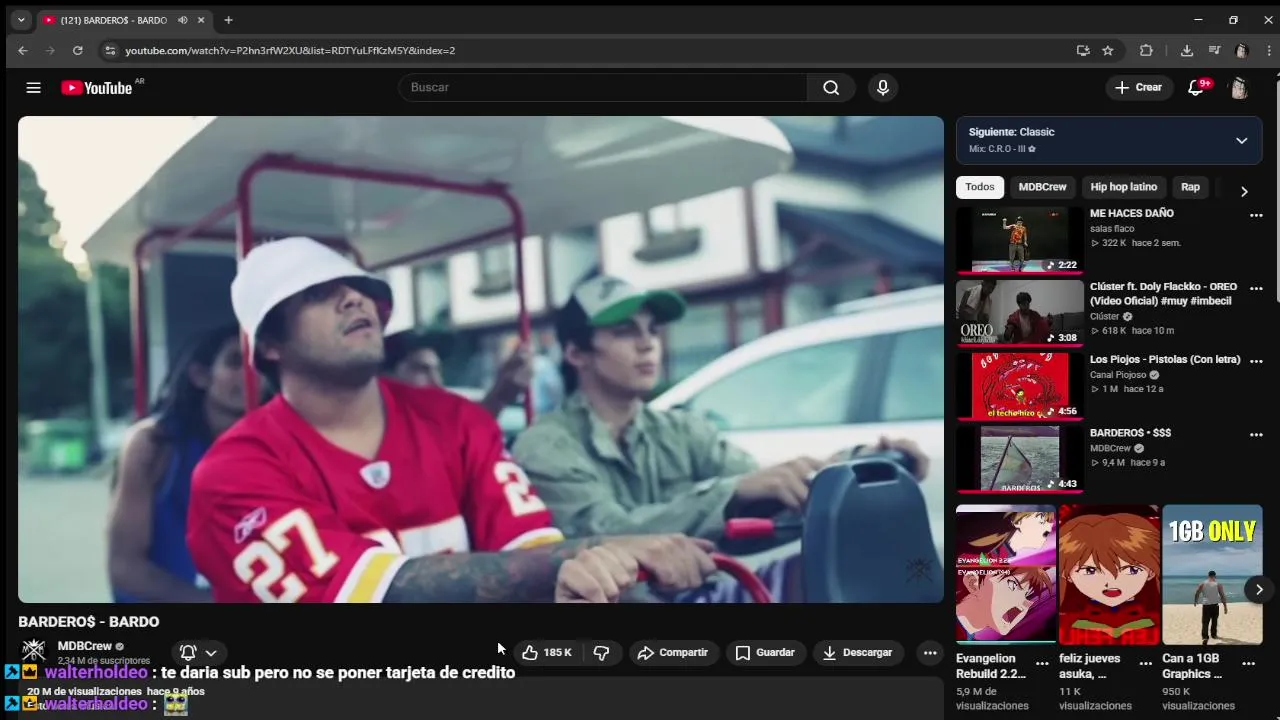Open Los Piojos Pistolas thumbnail
This screenshot has height=720, width=1280.
click(1019, 386)
